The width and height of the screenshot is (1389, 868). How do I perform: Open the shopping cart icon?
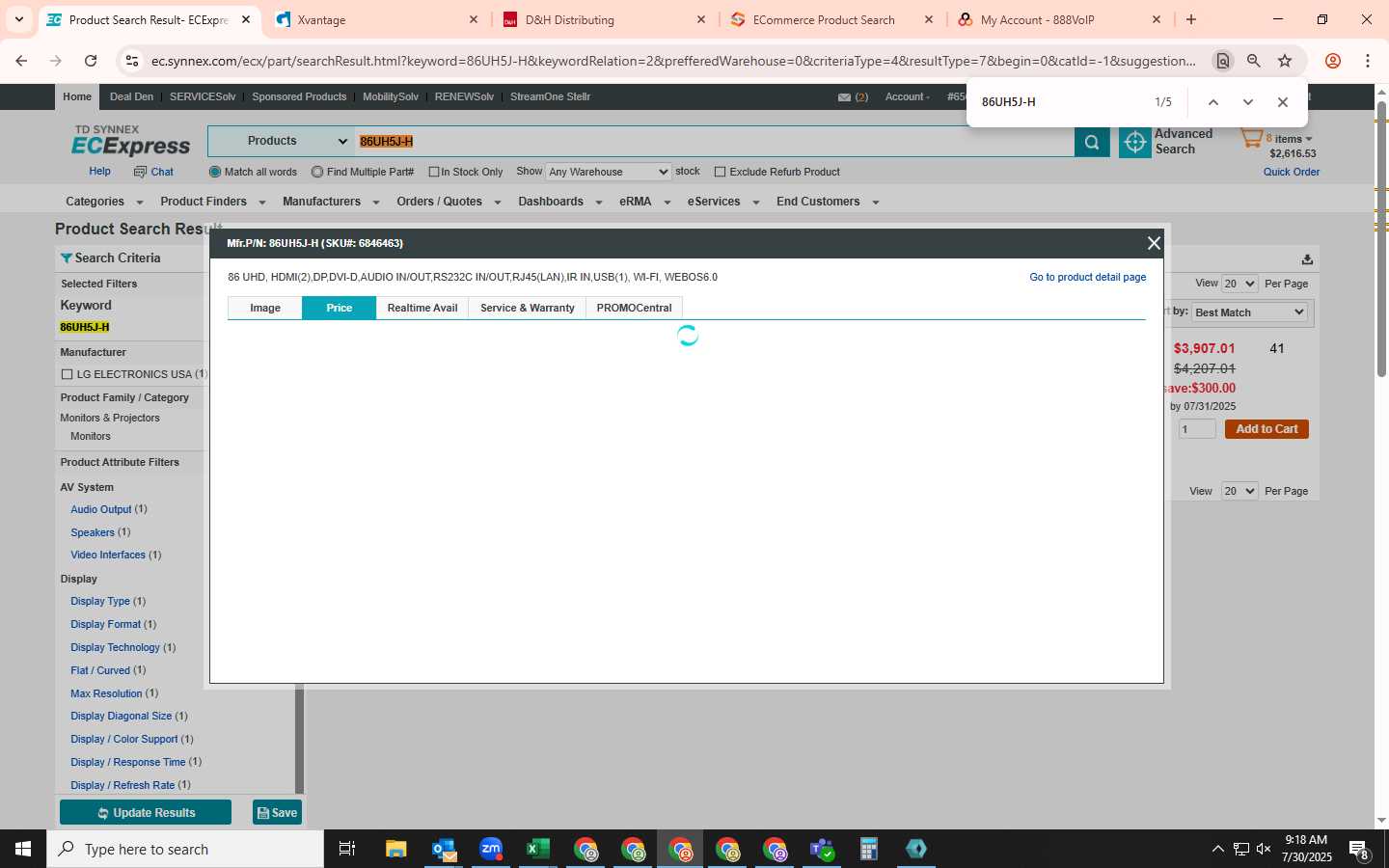point(1251,140)
